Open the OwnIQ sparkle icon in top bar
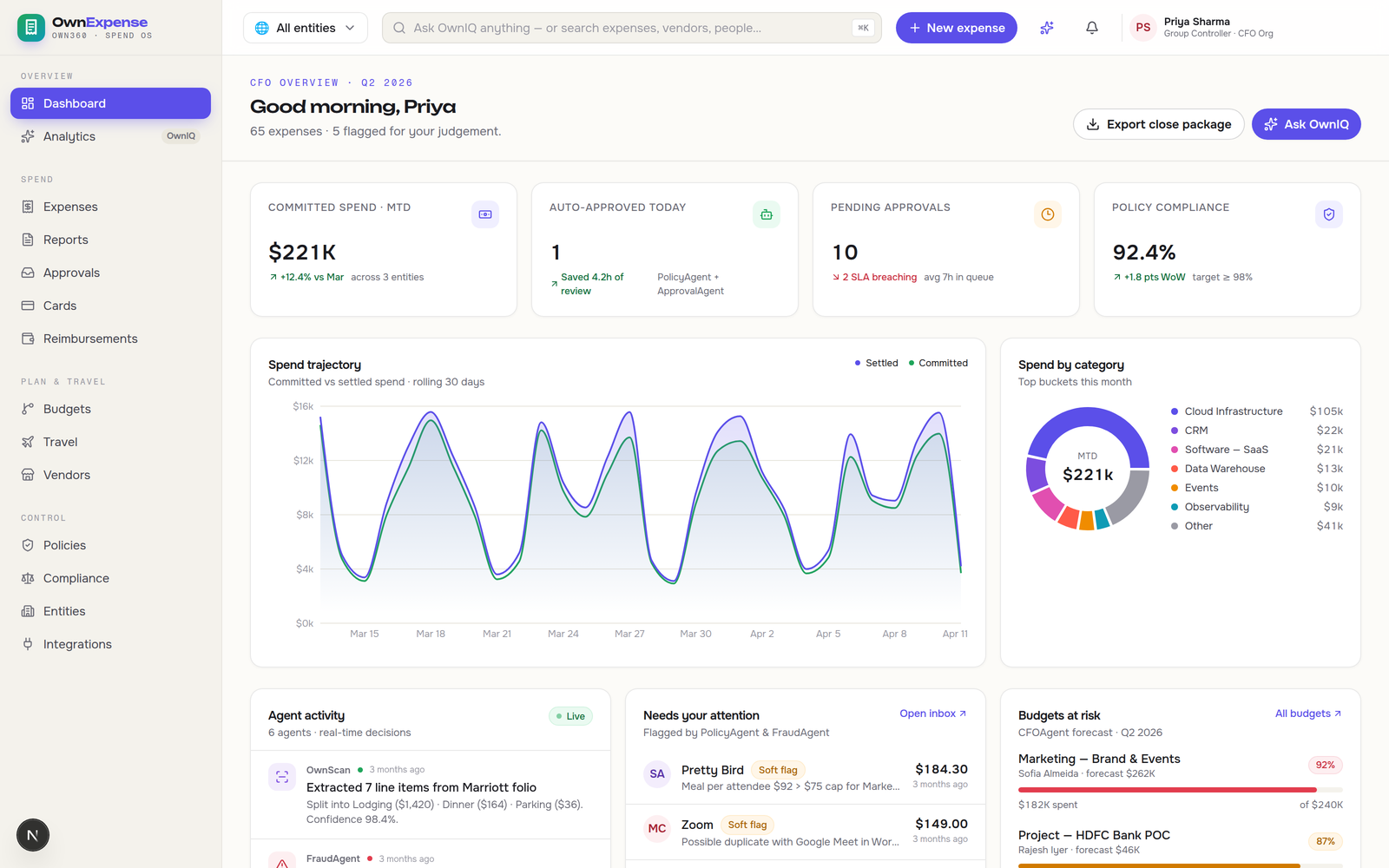The width and height of the screenshot is (1389, 868). click(x=1047, y=28)
